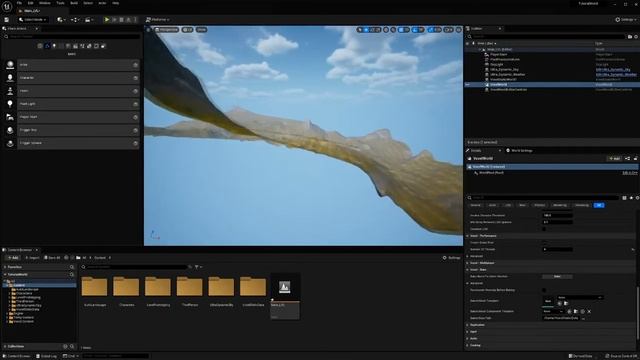Expand the Replication section

click(468, 325)
